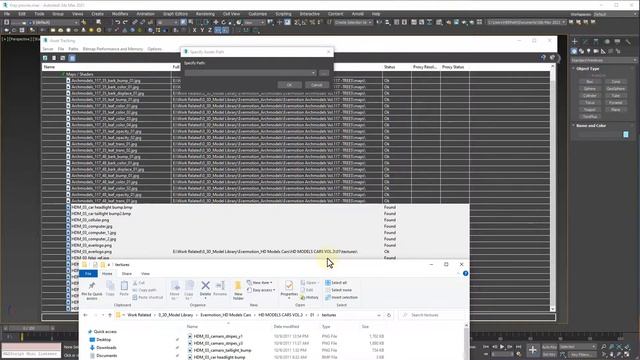Viewport: 640px width, 360px height.
Task: Click the Redo arrow in main toolbar
Action: click(x=125, y=22)
